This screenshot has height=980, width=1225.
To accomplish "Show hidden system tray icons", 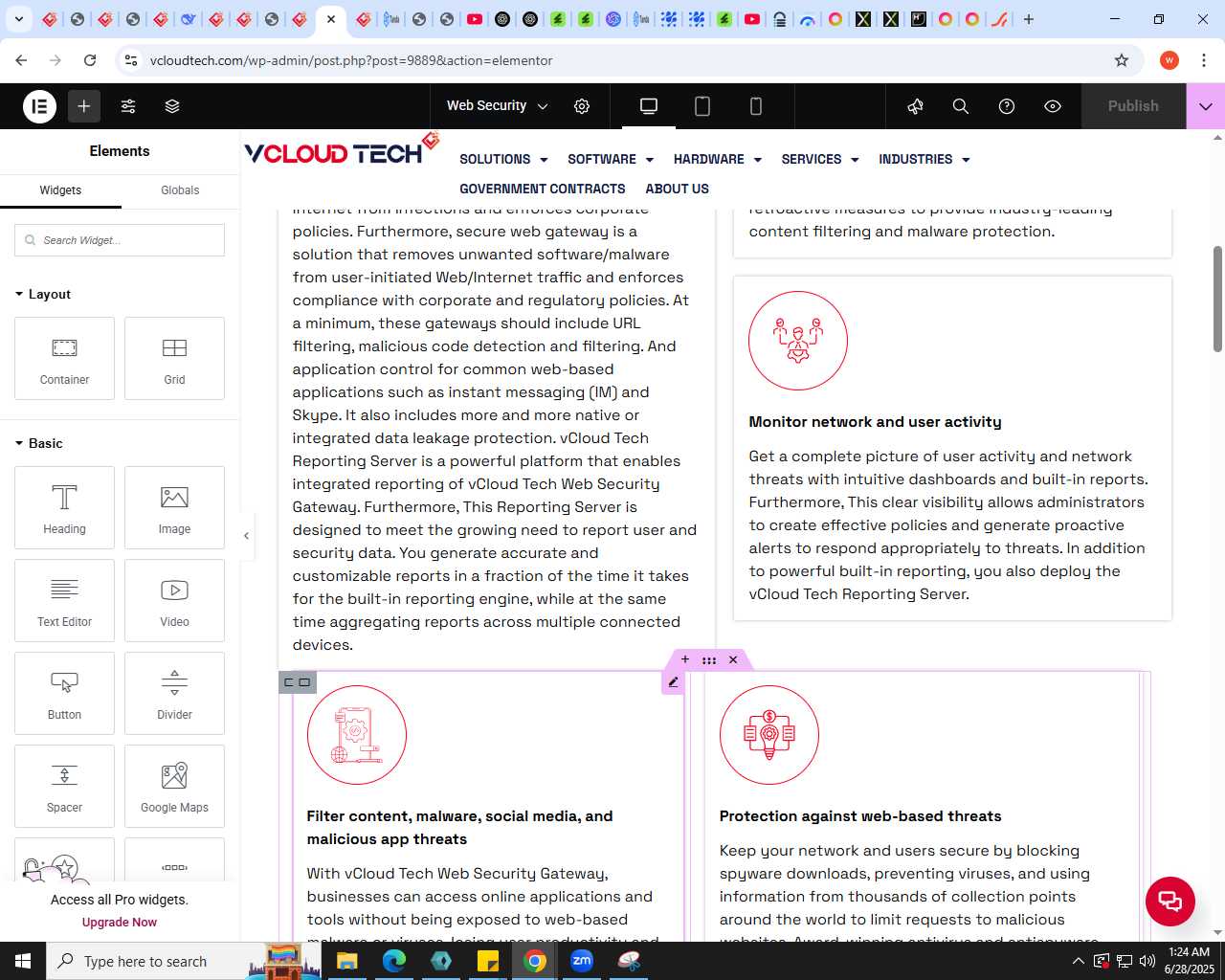I will (1079, 961).
